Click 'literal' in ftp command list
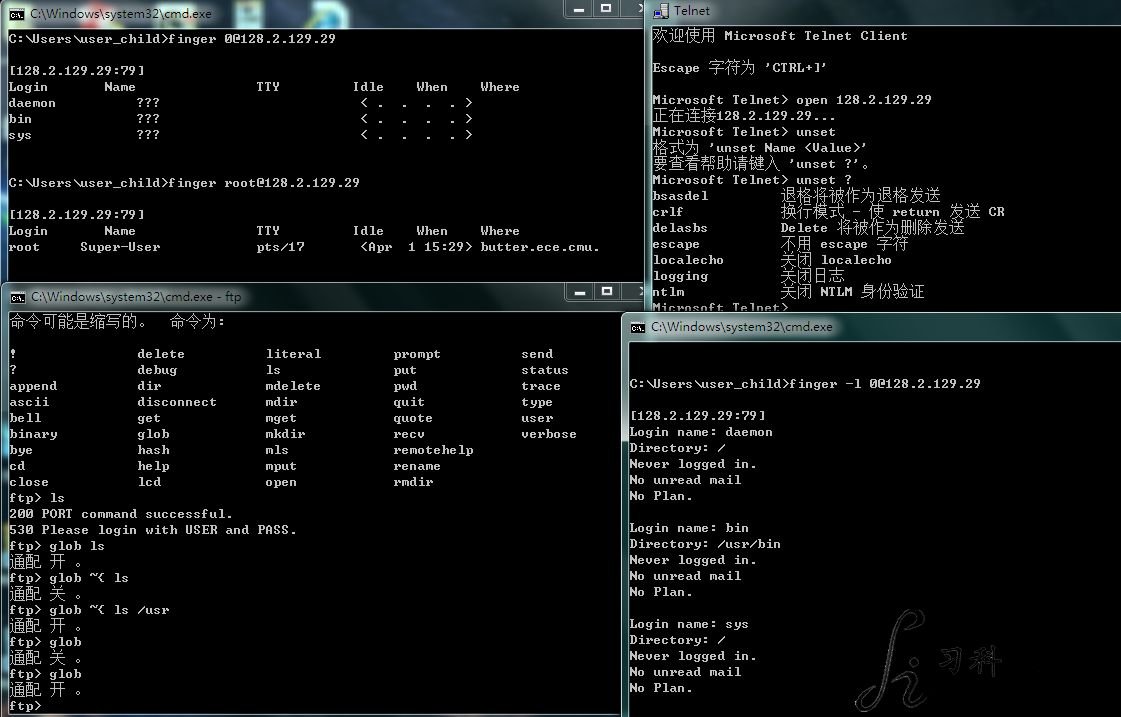The width and height of the screenshot is (1121, 717). point(293,354)
